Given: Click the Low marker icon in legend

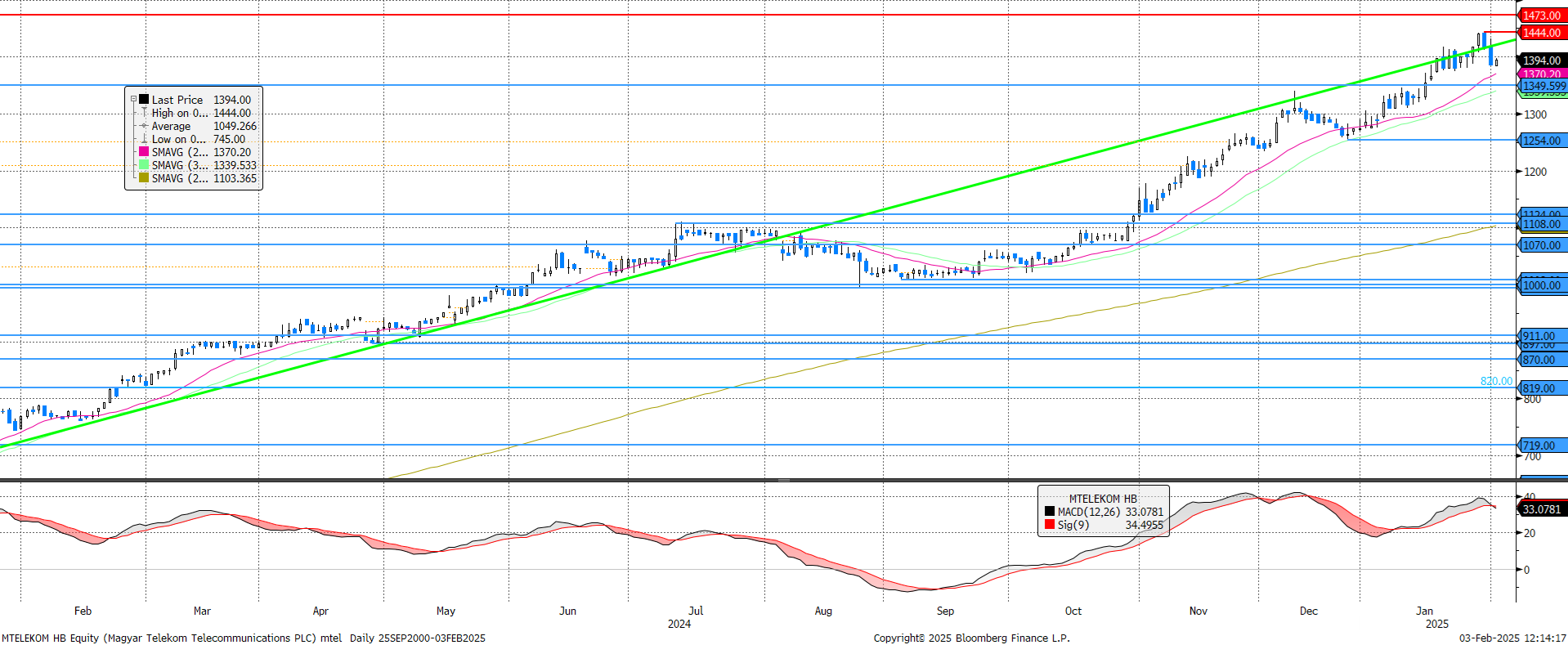Looking at the screenshot, I should 144,139.
